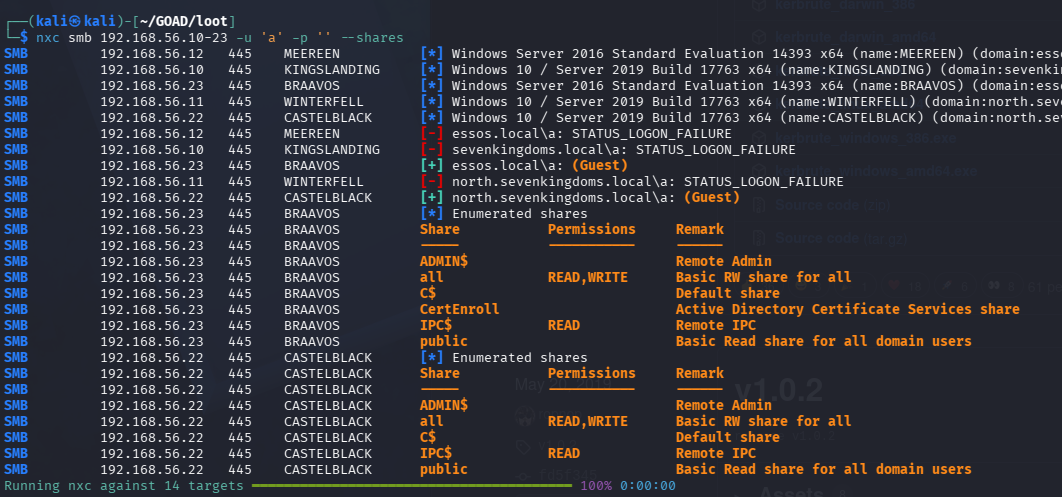Select ADMIN$ share under CASTELBLACK
The height and width of the screenshot is (497, 1062).
[x=444, y=405]
